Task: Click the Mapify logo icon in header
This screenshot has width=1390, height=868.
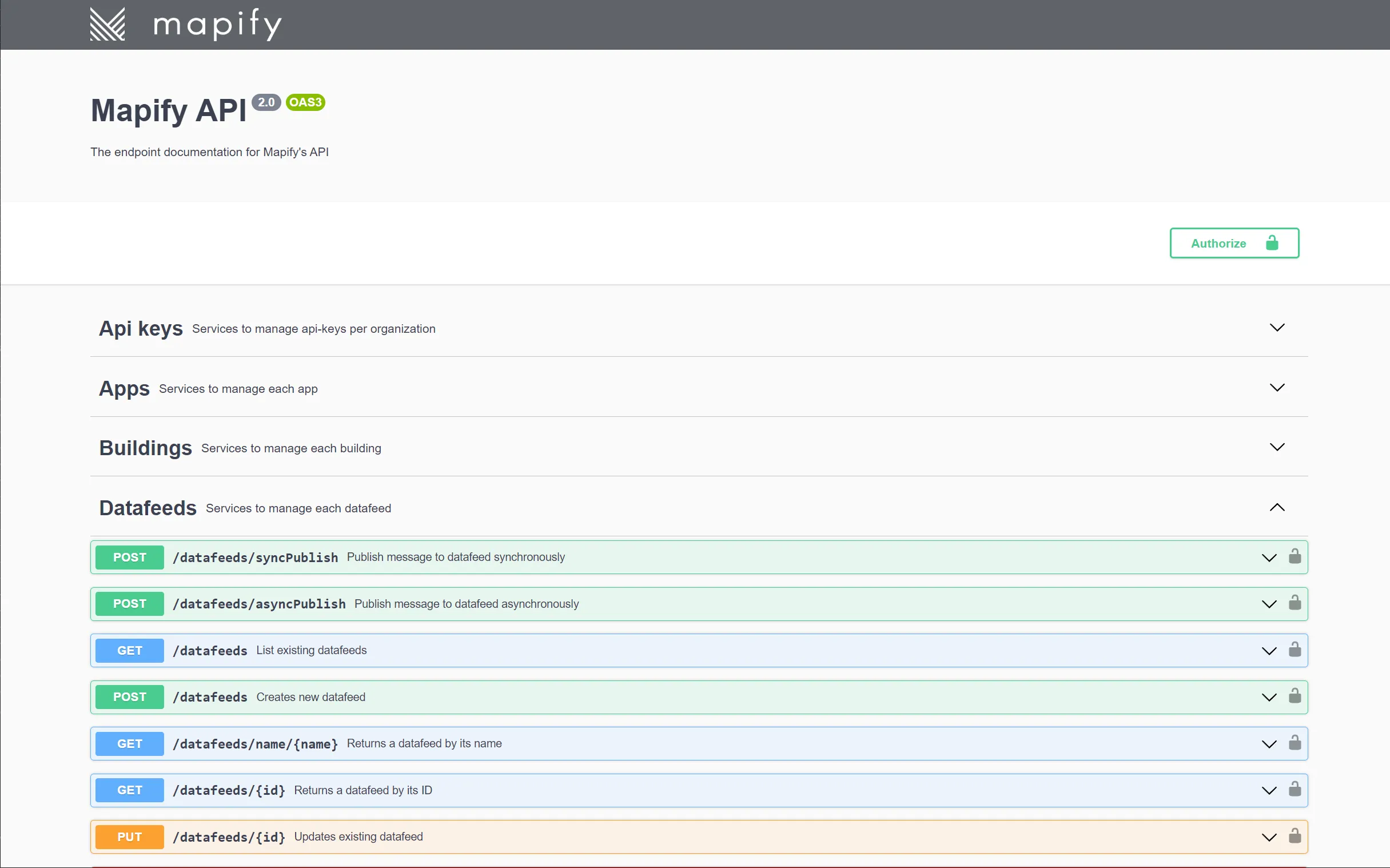Action: coord(107,24)
